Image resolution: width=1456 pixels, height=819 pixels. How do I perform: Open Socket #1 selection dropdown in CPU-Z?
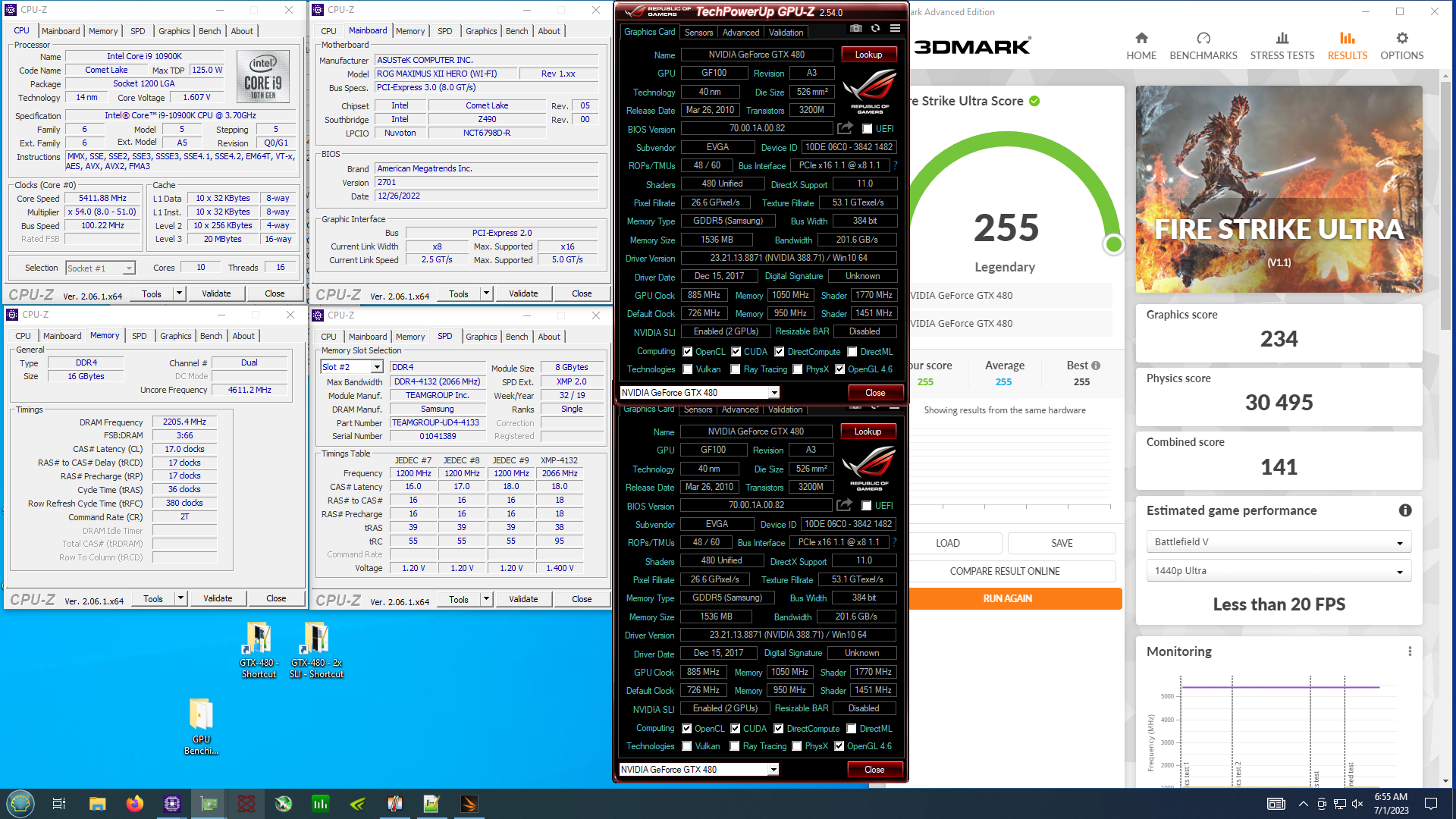pyautogui.click(x=129, y=268)
